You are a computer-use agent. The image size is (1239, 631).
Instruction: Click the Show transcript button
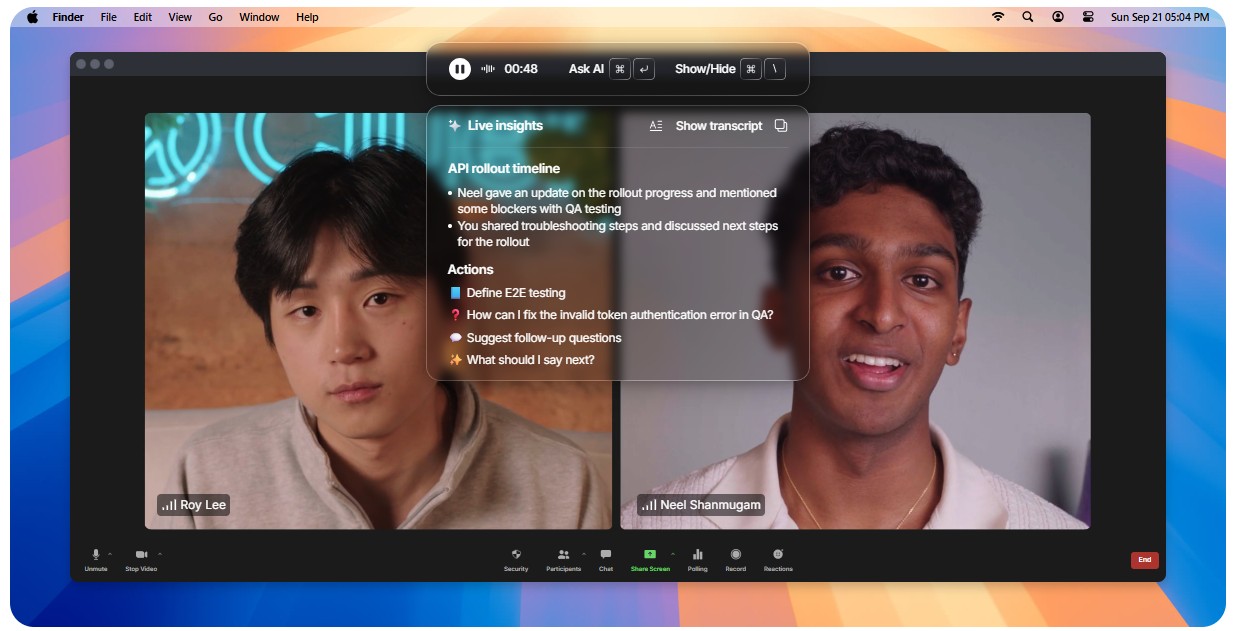[x=717, y=126]
